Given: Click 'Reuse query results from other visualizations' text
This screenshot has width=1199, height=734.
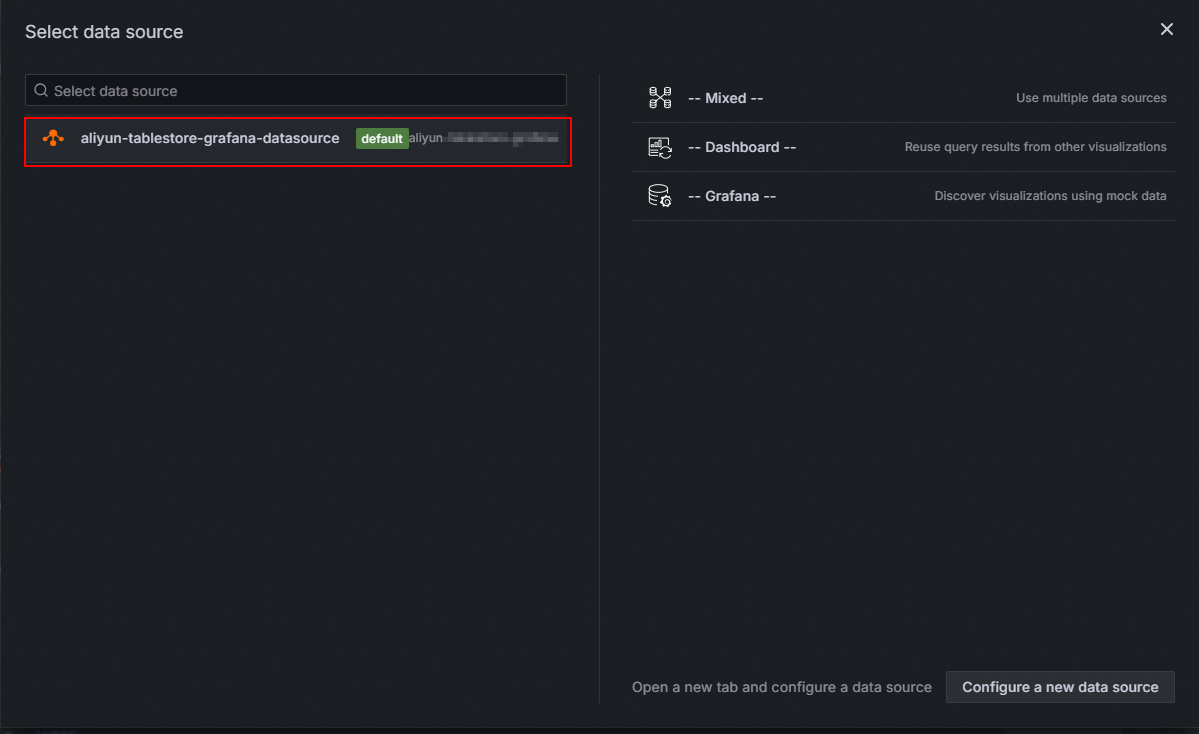Looking at the screenshot, I should coord(1035,147).
